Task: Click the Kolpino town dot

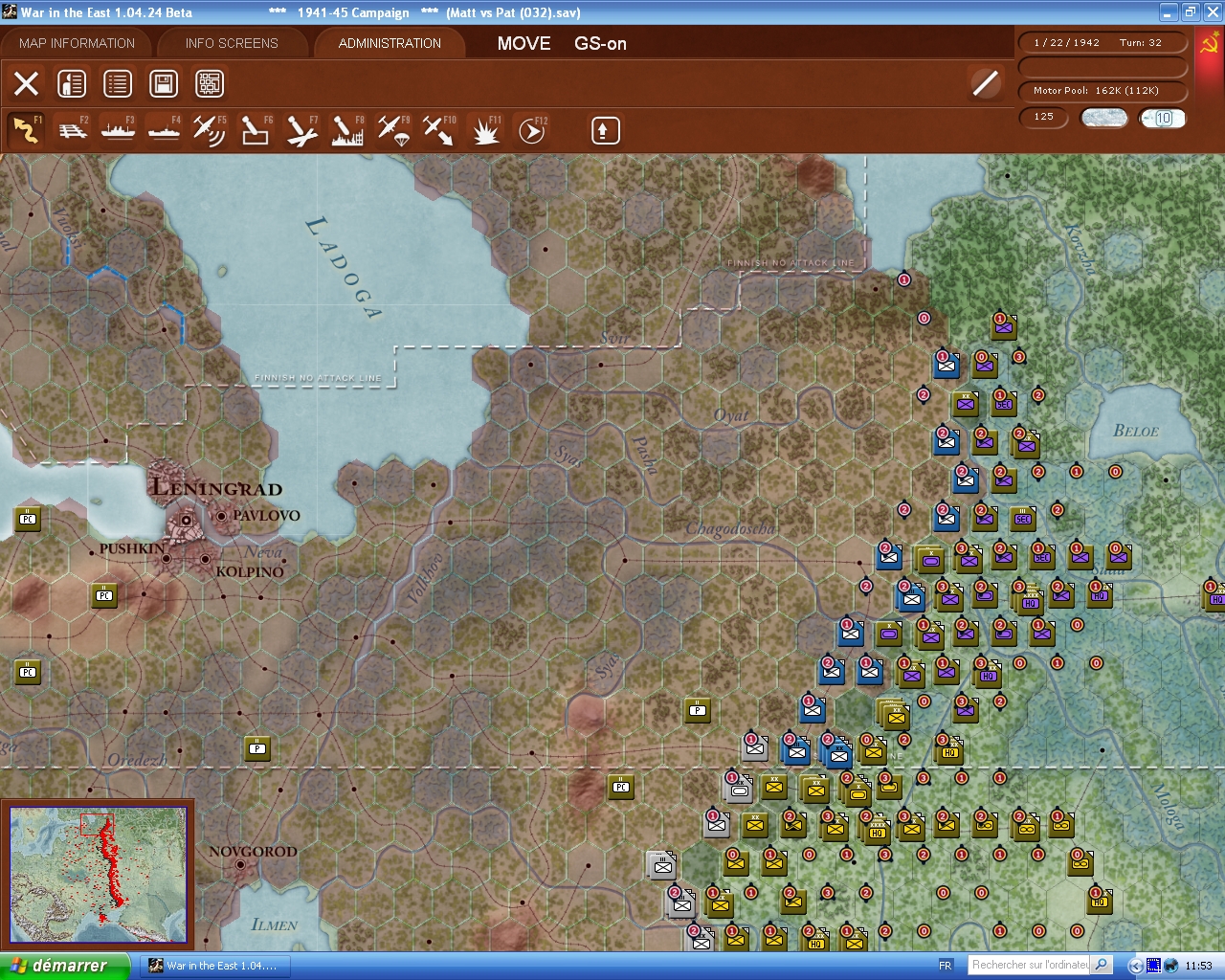Action: tap(205, 559)
